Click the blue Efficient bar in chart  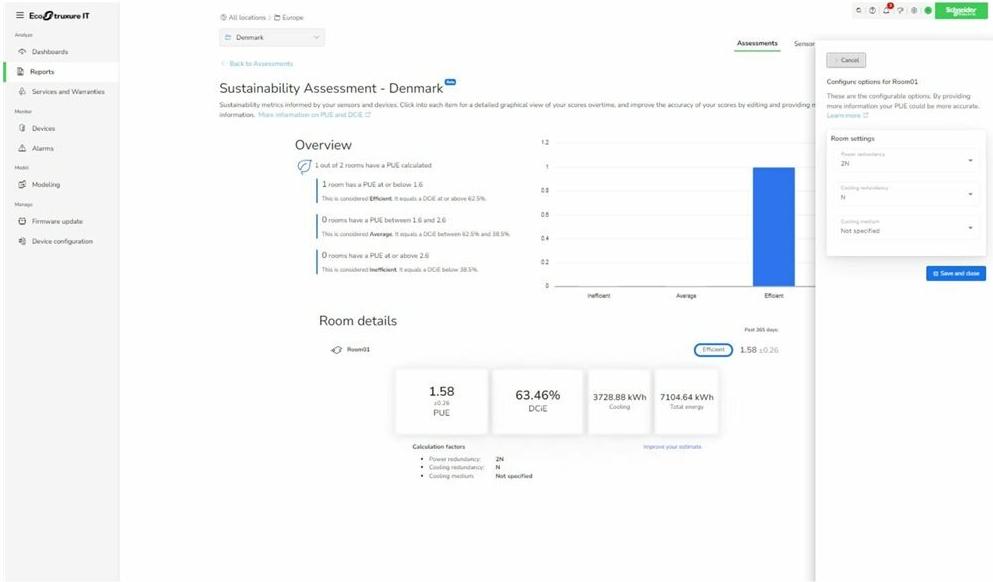(x=773, y=226)
